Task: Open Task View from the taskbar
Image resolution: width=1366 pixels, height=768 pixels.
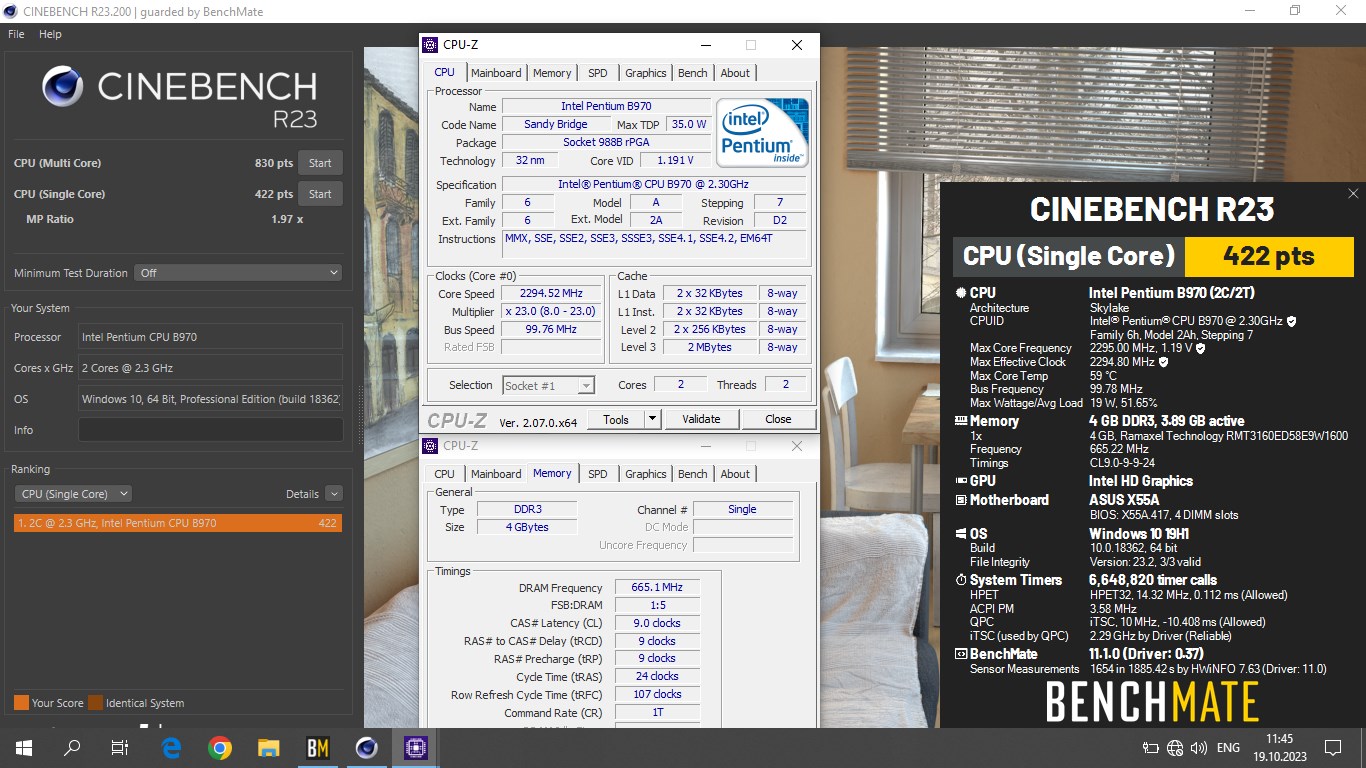Action: (120, 747)
